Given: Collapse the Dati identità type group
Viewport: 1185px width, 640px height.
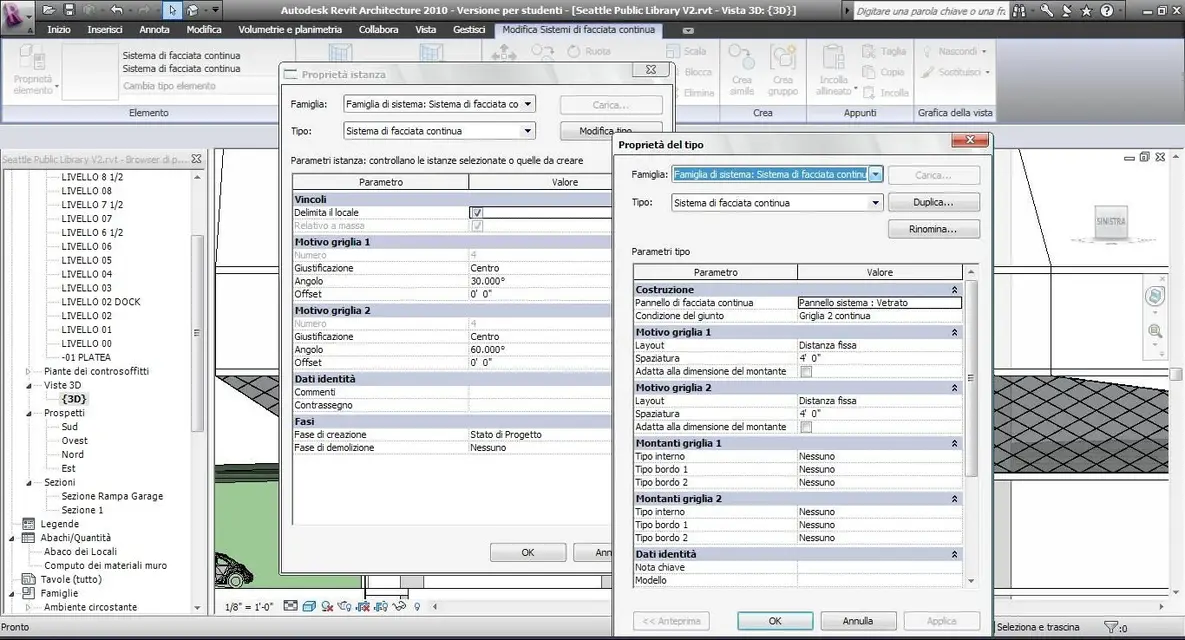Looking at the screenshot, I should tap(954, 555).
